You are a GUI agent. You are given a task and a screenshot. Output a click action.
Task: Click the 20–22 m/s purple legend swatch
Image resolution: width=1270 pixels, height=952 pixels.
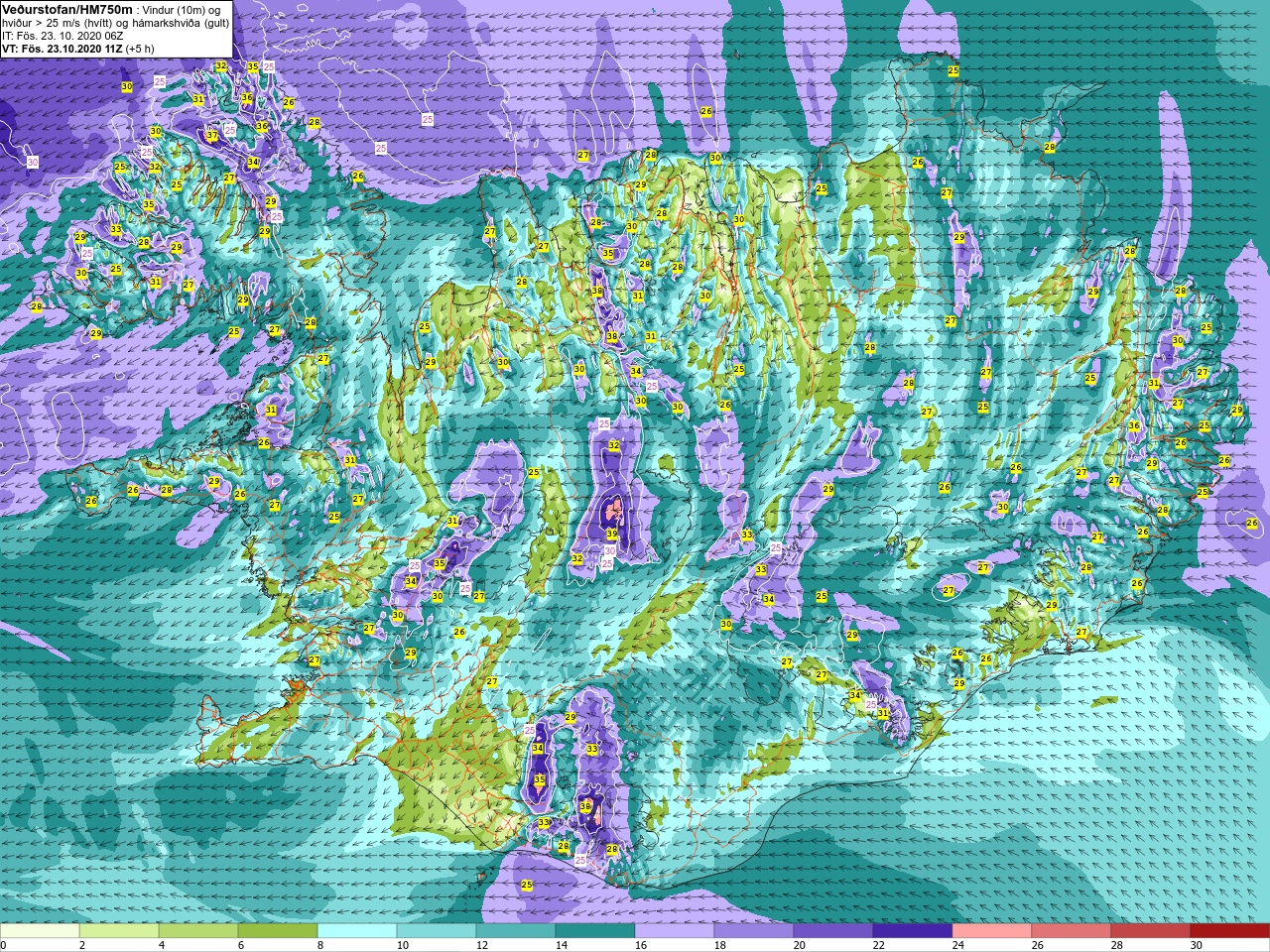click(833, 931)
